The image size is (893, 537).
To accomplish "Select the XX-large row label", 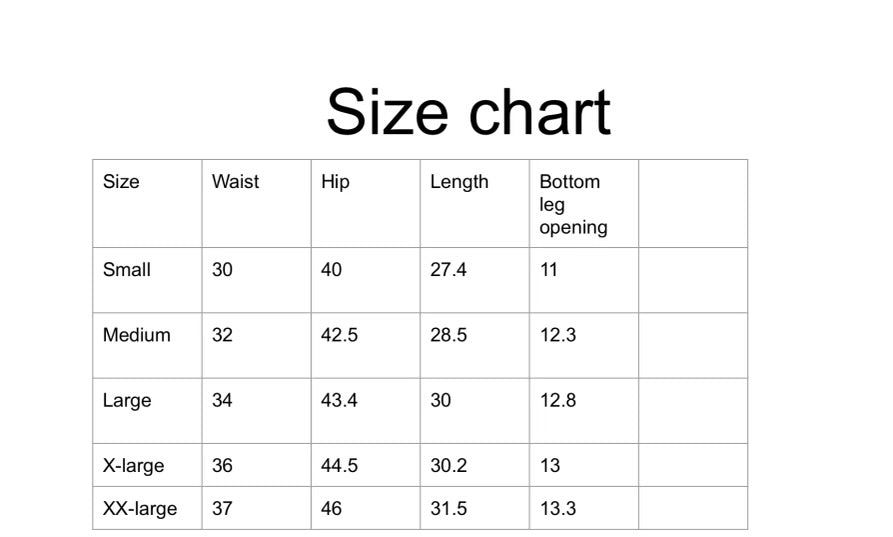I will (140, 509).
